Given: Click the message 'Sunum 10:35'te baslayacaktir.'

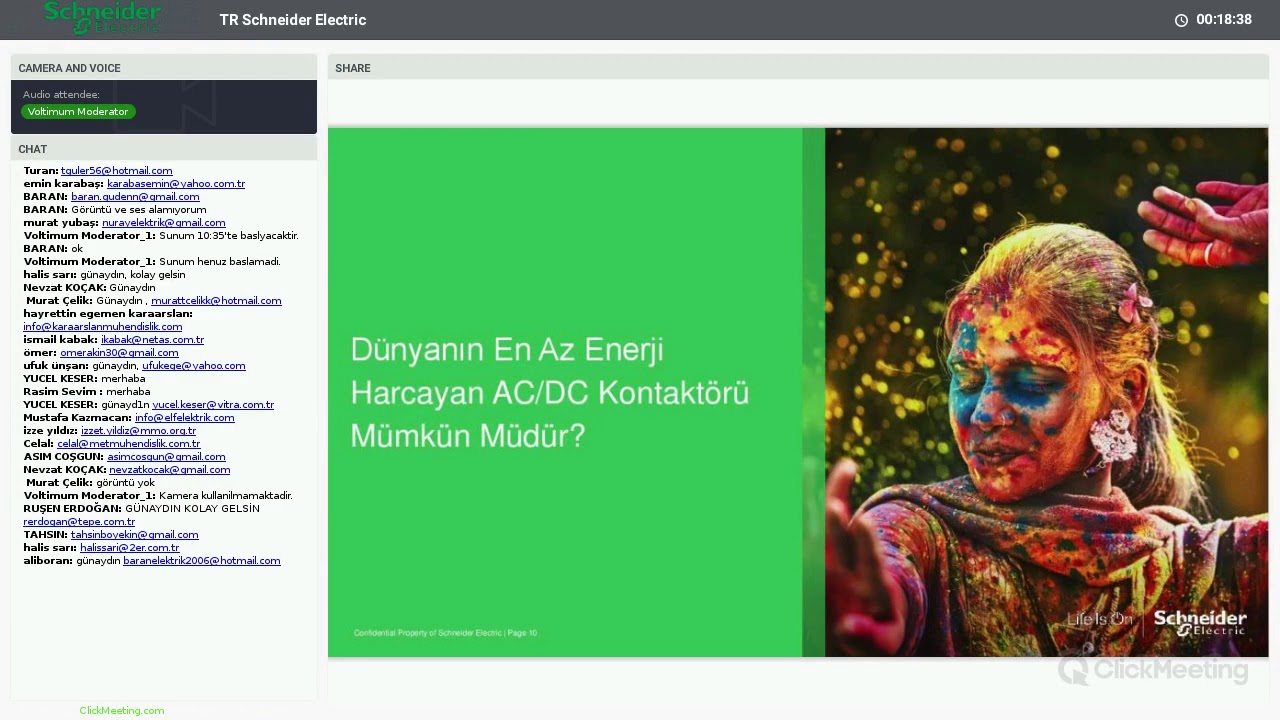Looking at the screenshot, I should [229, 236].
